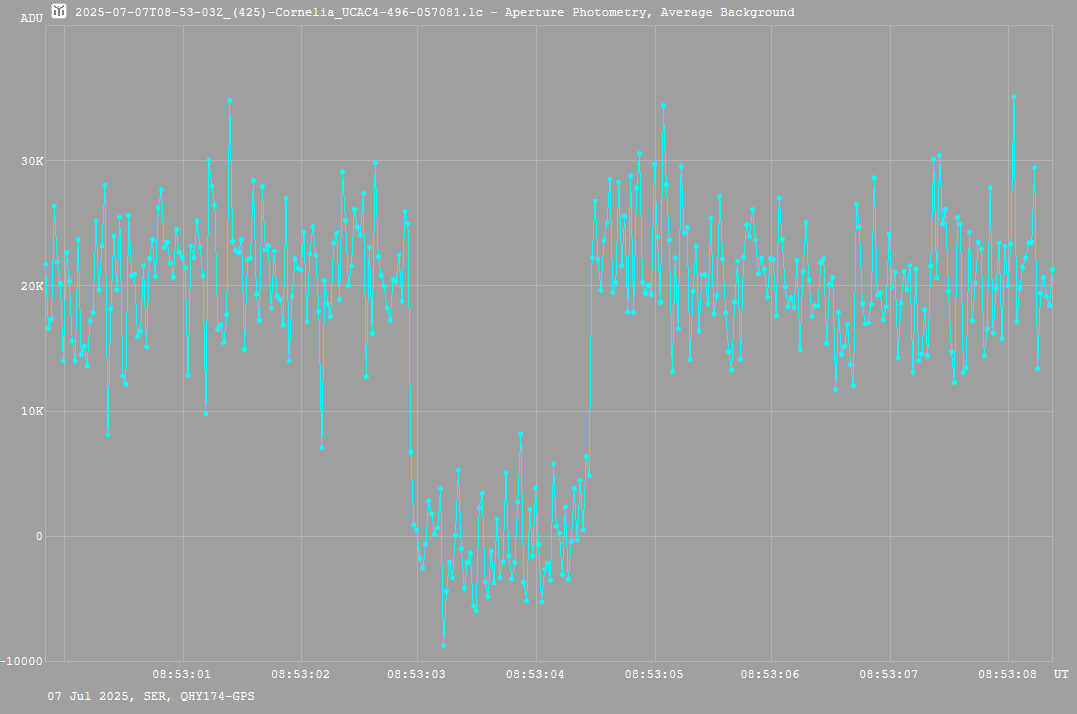
Task: Click the UT label on time axis
Action: point(1061,674)
